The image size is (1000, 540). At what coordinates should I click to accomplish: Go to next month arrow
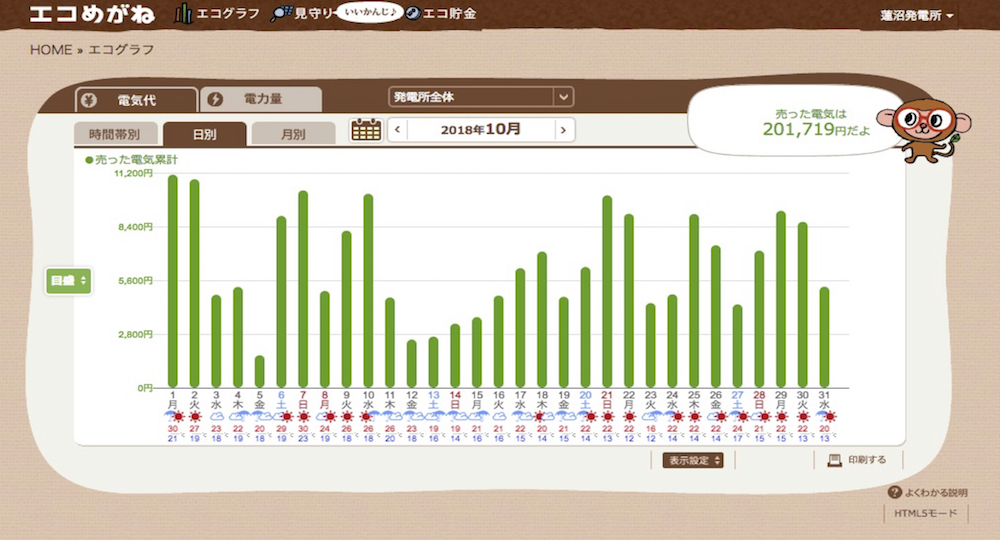pos(563,129)
